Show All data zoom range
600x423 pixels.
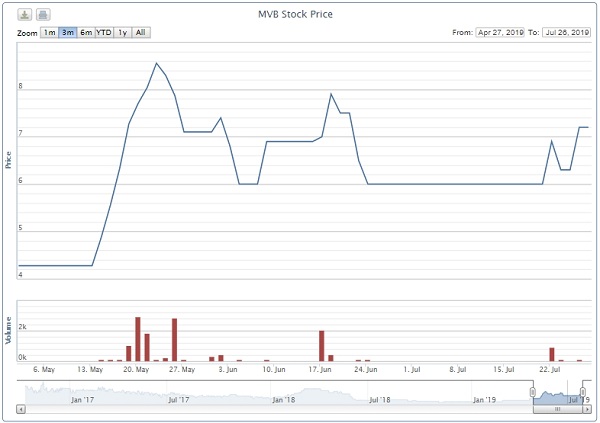(x=141, y=33)
